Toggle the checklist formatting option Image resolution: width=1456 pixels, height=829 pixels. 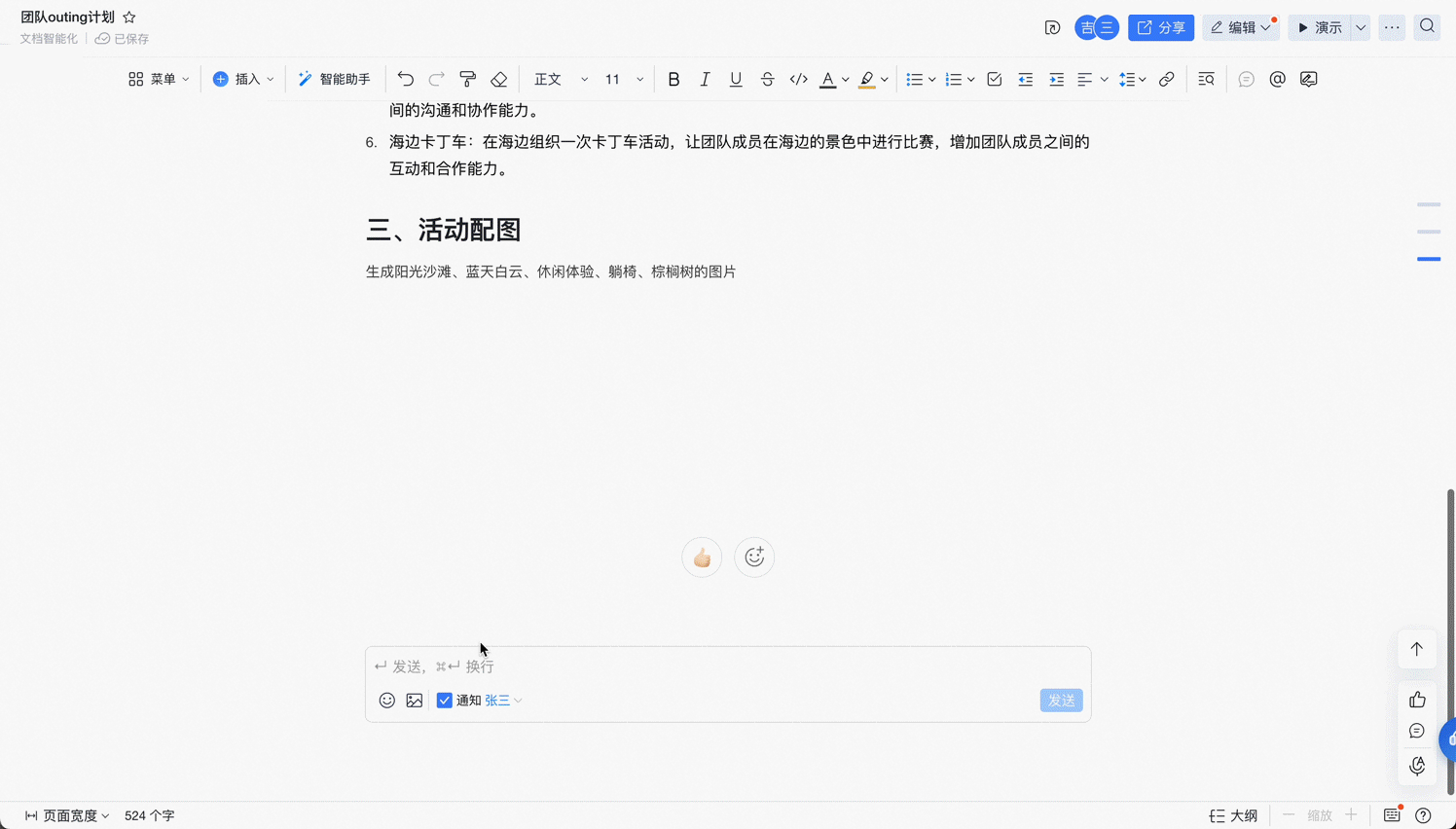(x=994, y=79)
